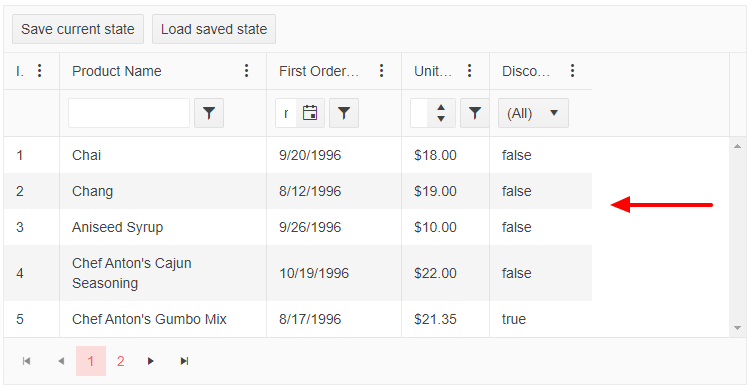The width and height of the screenshot is (754, 391).
Task: Open First Order column menu icon
Action: pos(381,71)
